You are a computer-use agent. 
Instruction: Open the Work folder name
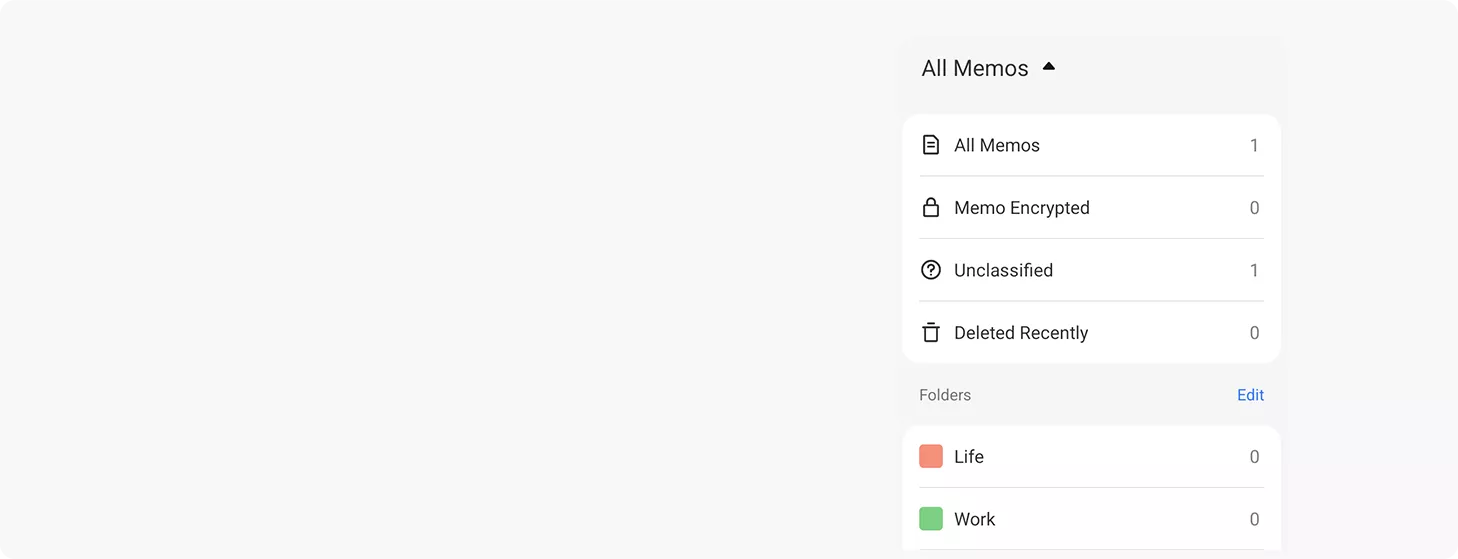pos(974,519)
